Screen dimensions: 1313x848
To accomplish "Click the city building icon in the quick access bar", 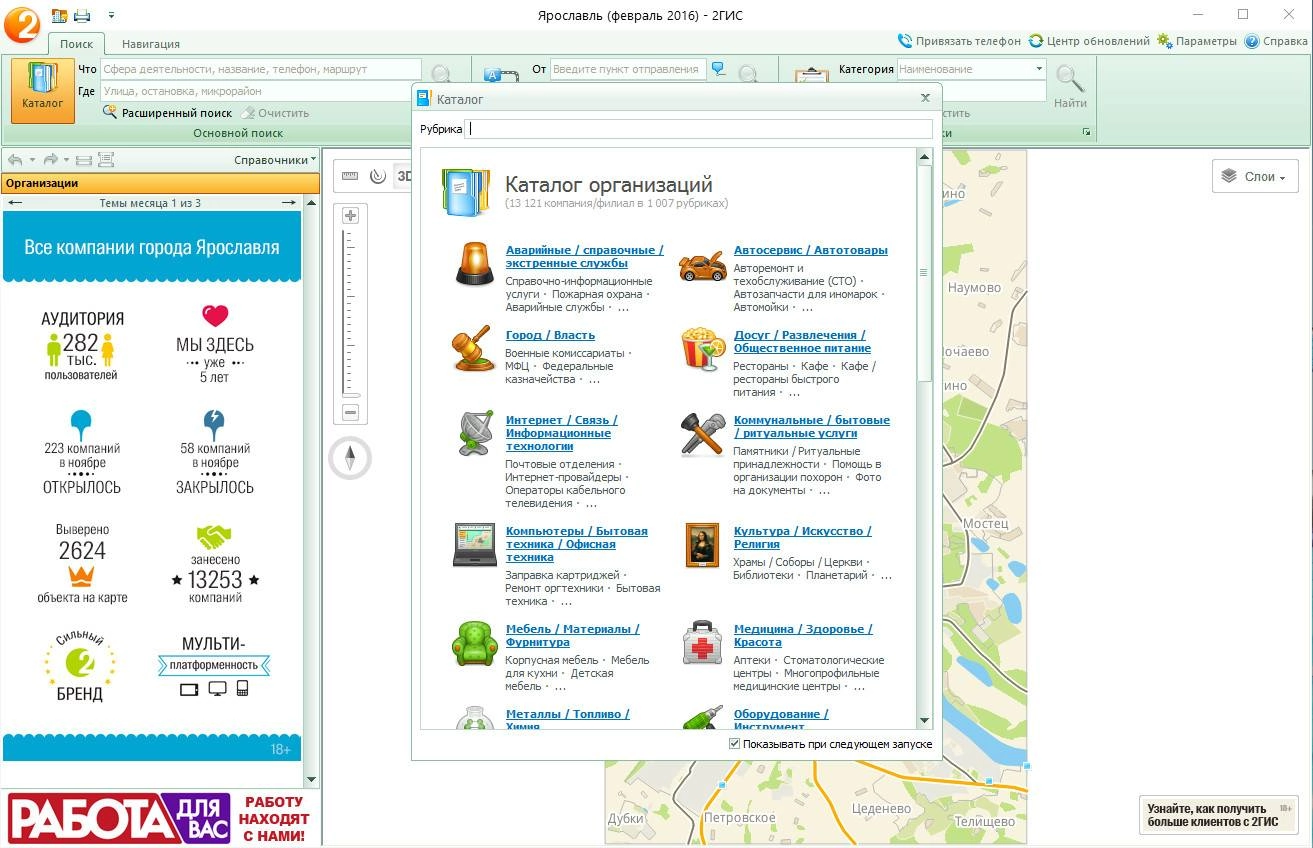I will [59, 15].
